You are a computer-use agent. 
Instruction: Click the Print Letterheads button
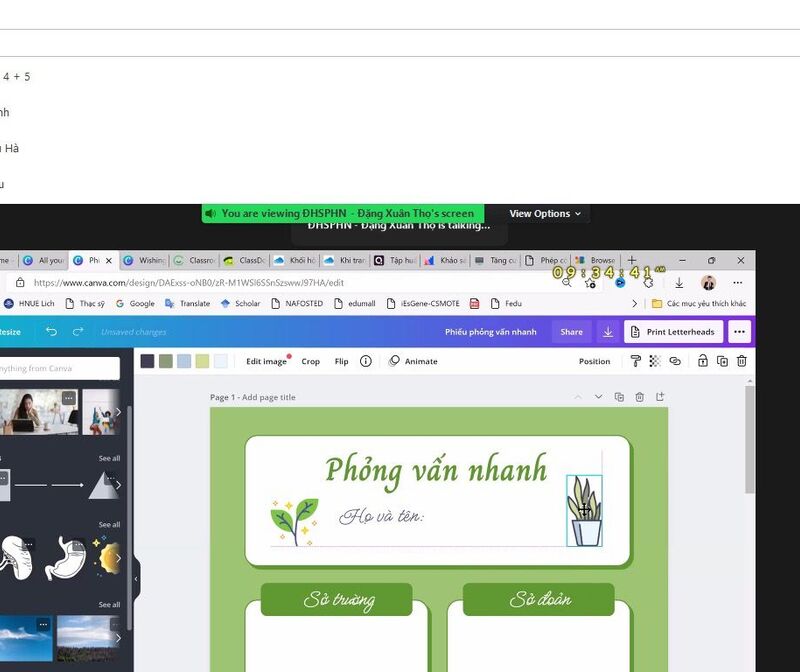coord(673,332)
